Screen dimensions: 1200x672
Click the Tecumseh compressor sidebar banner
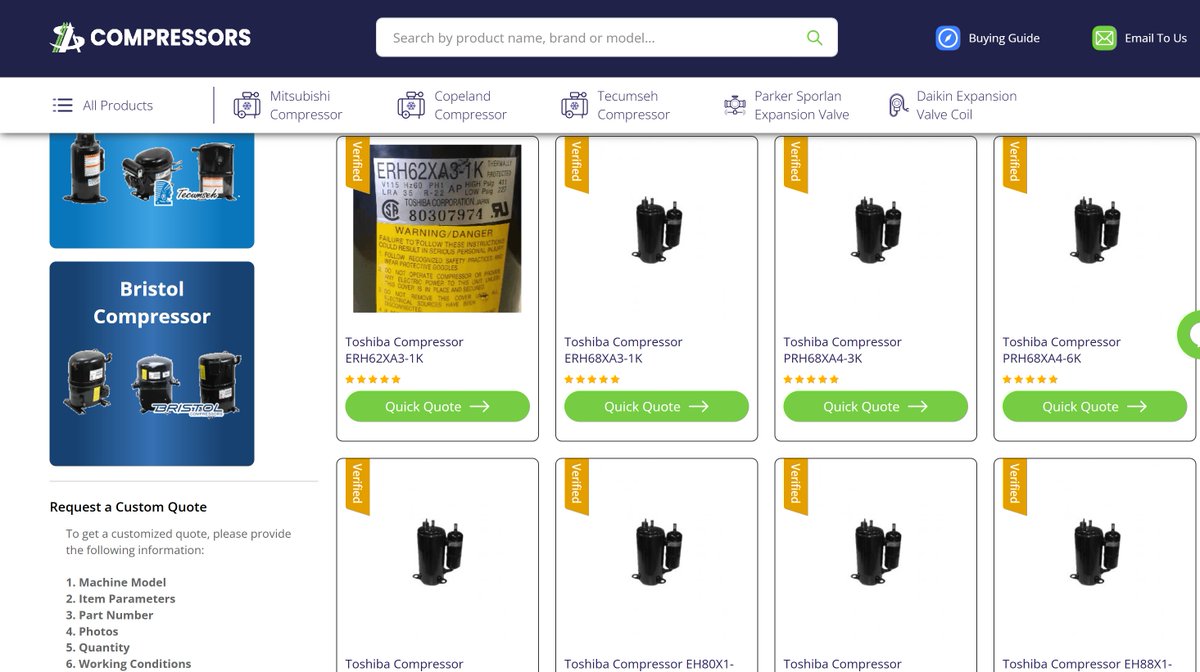point(152,190)
